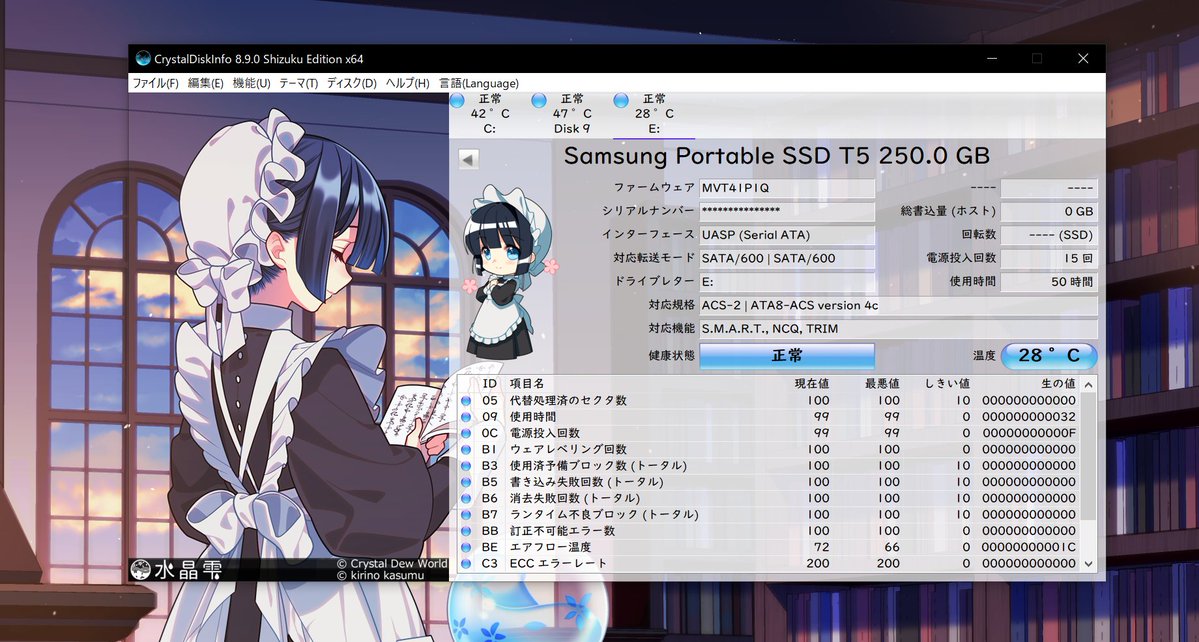The height and width of the screenshot is (642, 1199).
Task: Select the 書き込み失敗回数 (トータル) row
Action: tap(768, 482)
